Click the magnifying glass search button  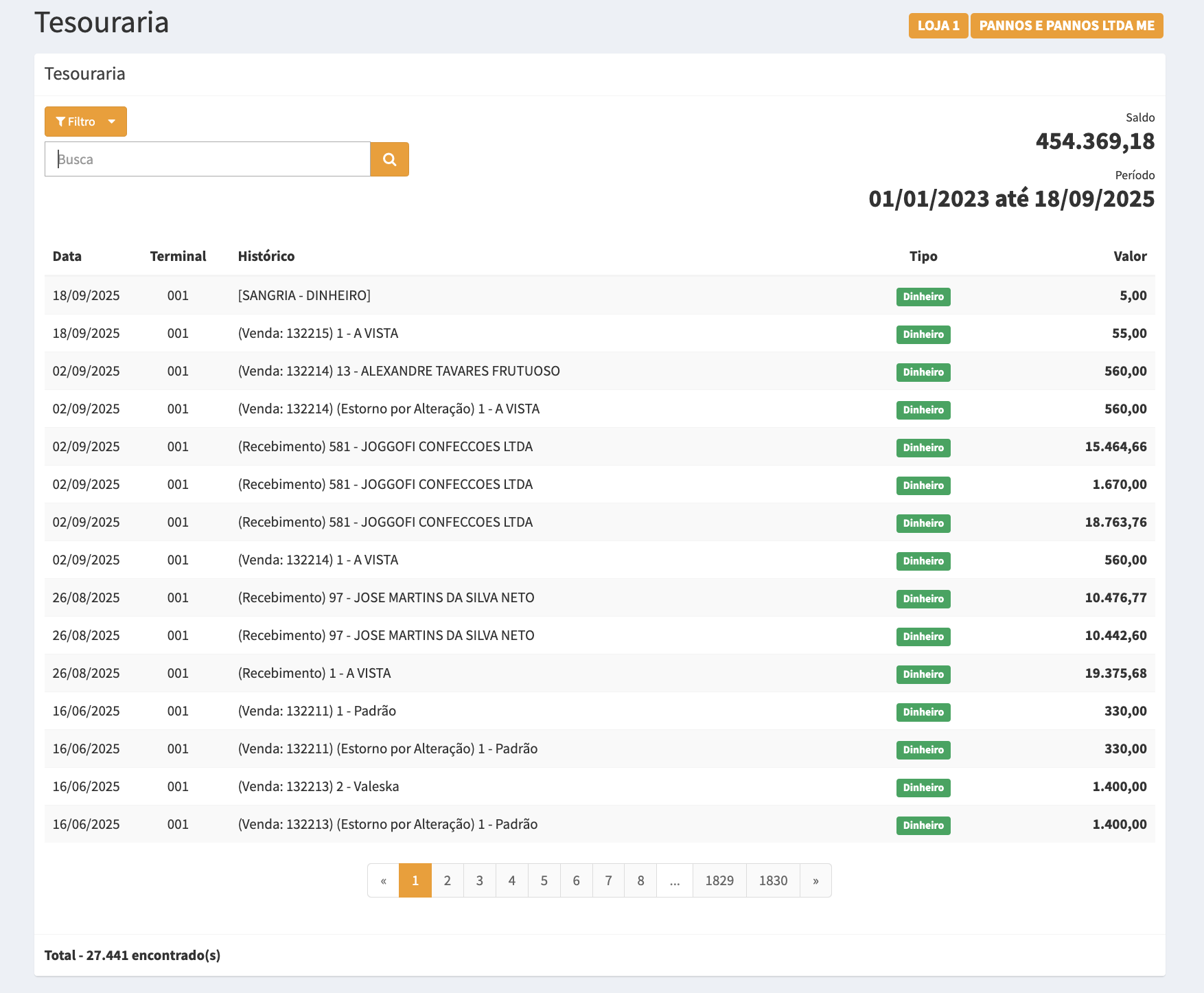(x=389, y=159)
